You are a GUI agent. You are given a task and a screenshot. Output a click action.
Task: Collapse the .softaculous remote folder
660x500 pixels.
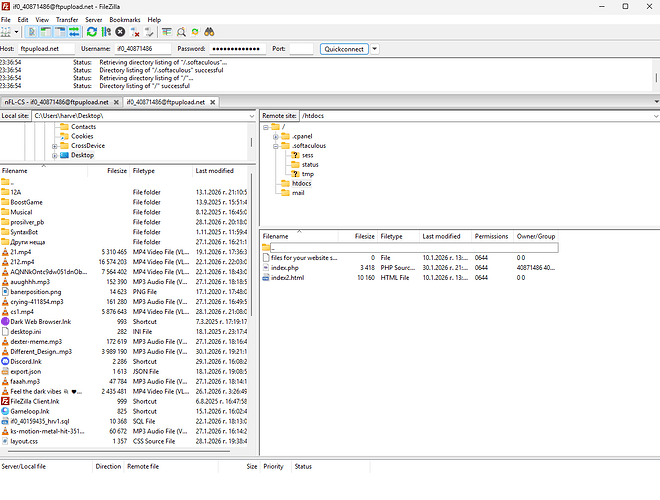(x=276, y=145)
